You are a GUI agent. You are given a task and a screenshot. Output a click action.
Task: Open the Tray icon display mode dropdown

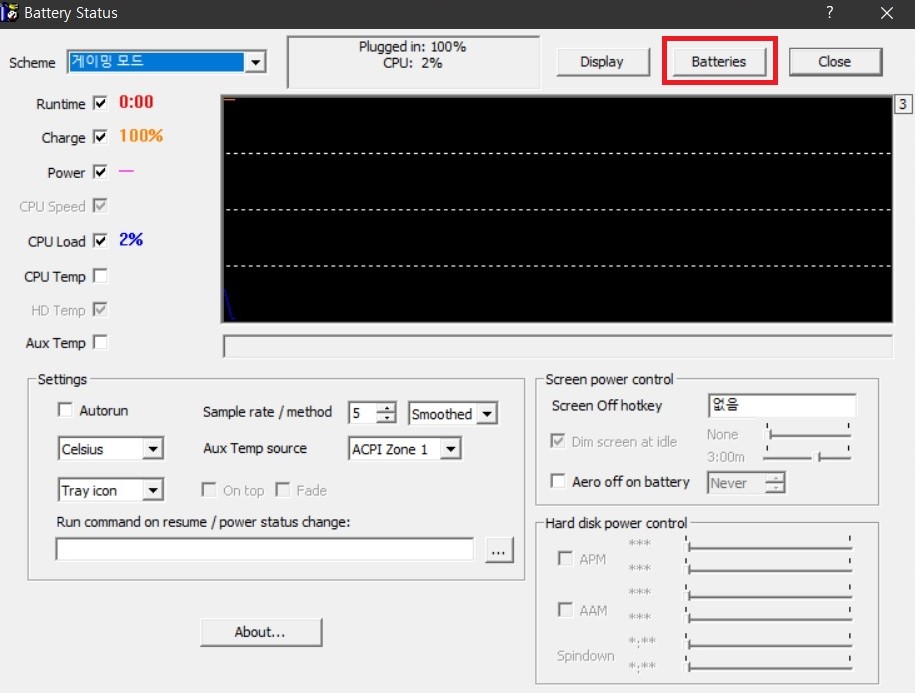point(152,490)
